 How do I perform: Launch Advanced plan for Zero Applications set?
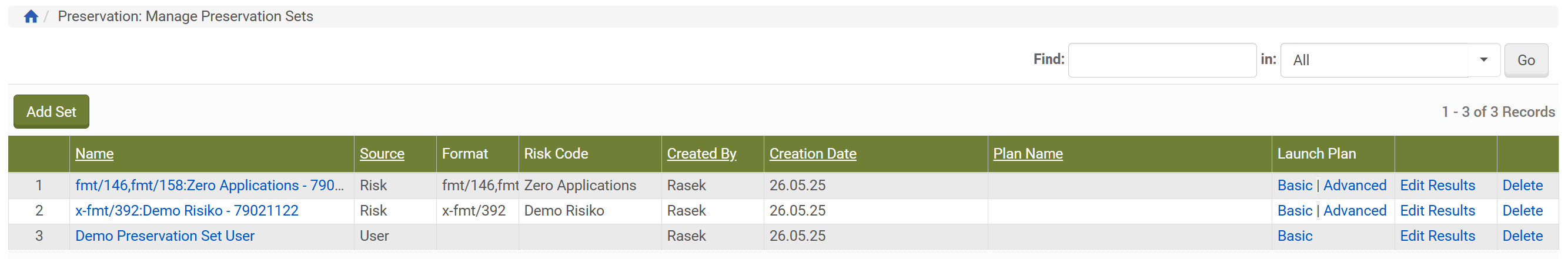1355,186
